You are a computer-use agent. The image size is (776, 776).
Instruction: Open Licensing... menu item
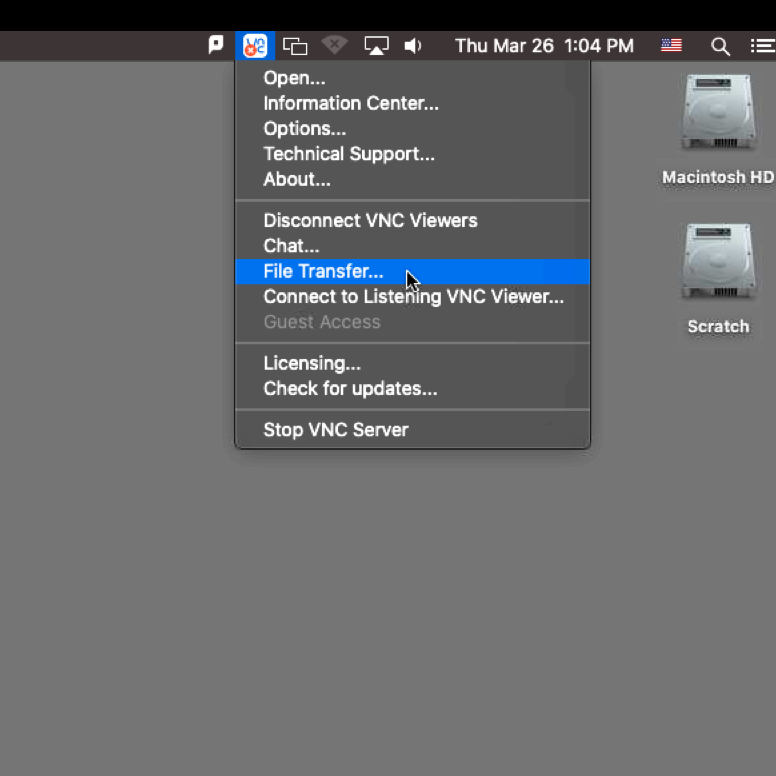click(x=412, y=363)
